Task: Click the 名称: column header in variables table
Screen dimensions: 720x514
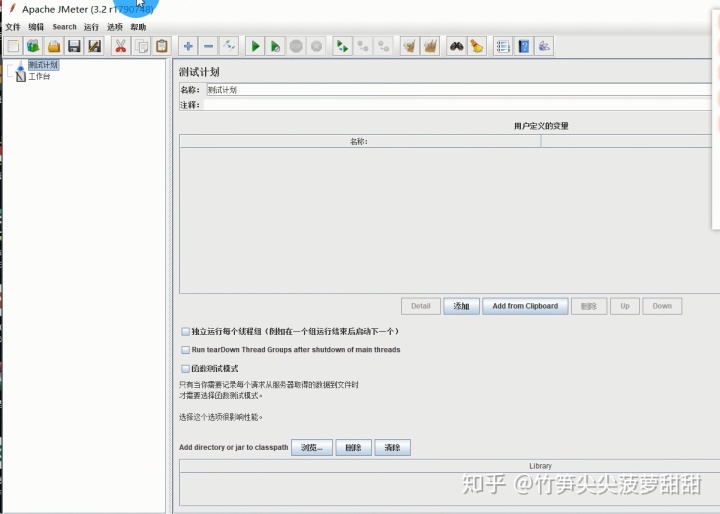Action: pyautogui.click(x=360, y=141)
